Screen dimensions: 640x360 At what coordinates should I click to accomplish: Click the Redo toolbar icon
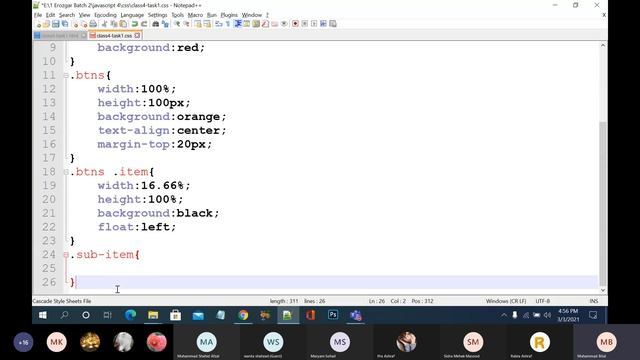pos(144,24)
